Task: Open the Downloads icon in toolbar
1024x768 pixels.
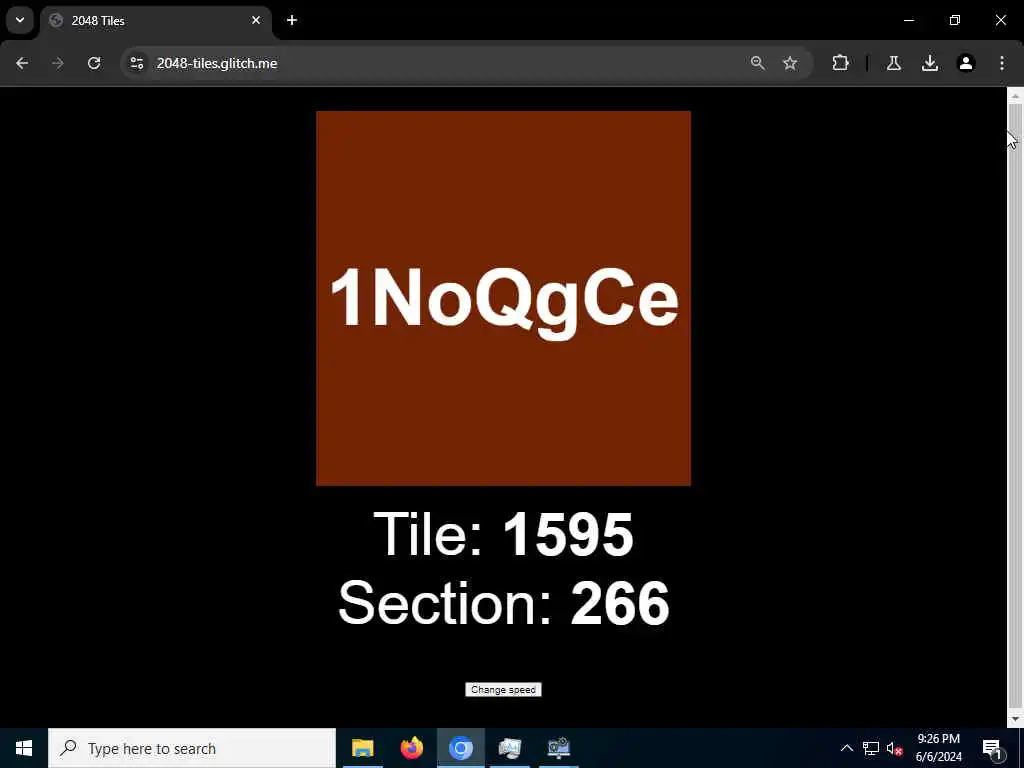Action: 930,63
